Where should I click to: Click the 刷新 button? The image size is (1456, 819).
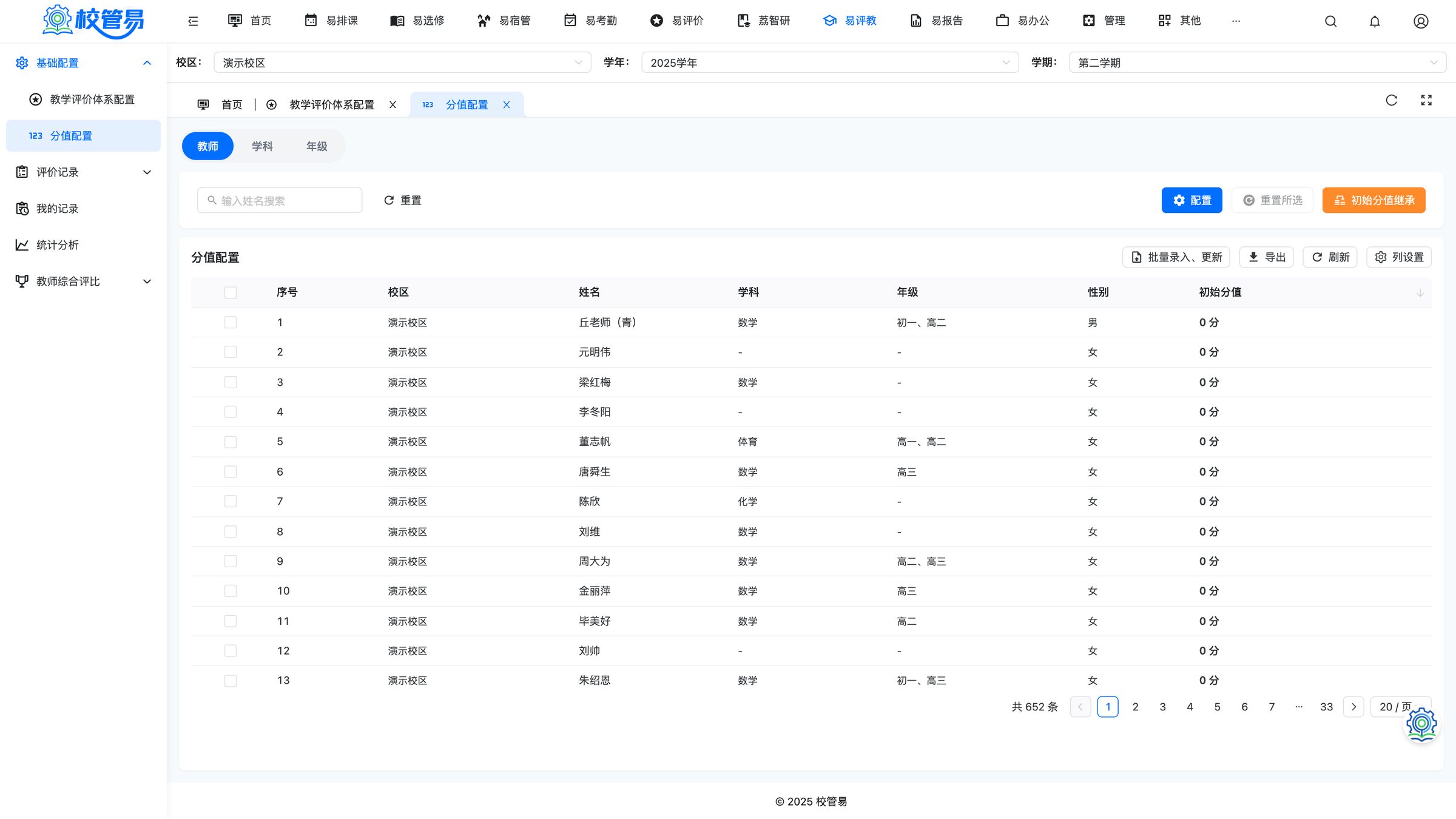click(1330, 257)
